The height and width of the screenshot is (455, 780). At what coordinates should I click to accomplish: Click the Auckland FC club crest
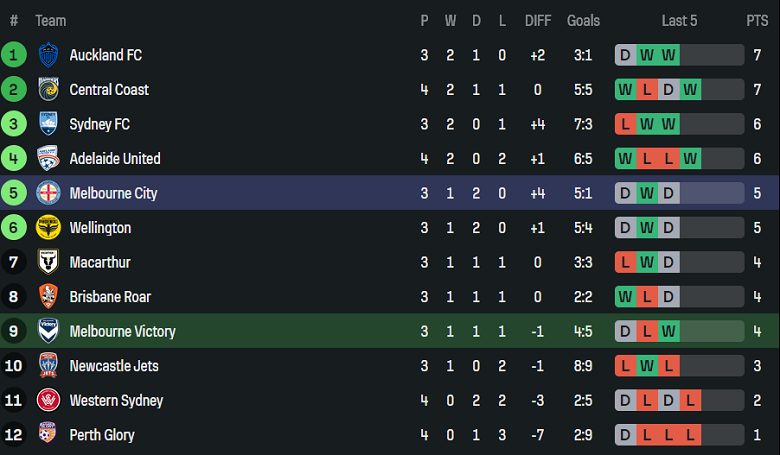48,55
